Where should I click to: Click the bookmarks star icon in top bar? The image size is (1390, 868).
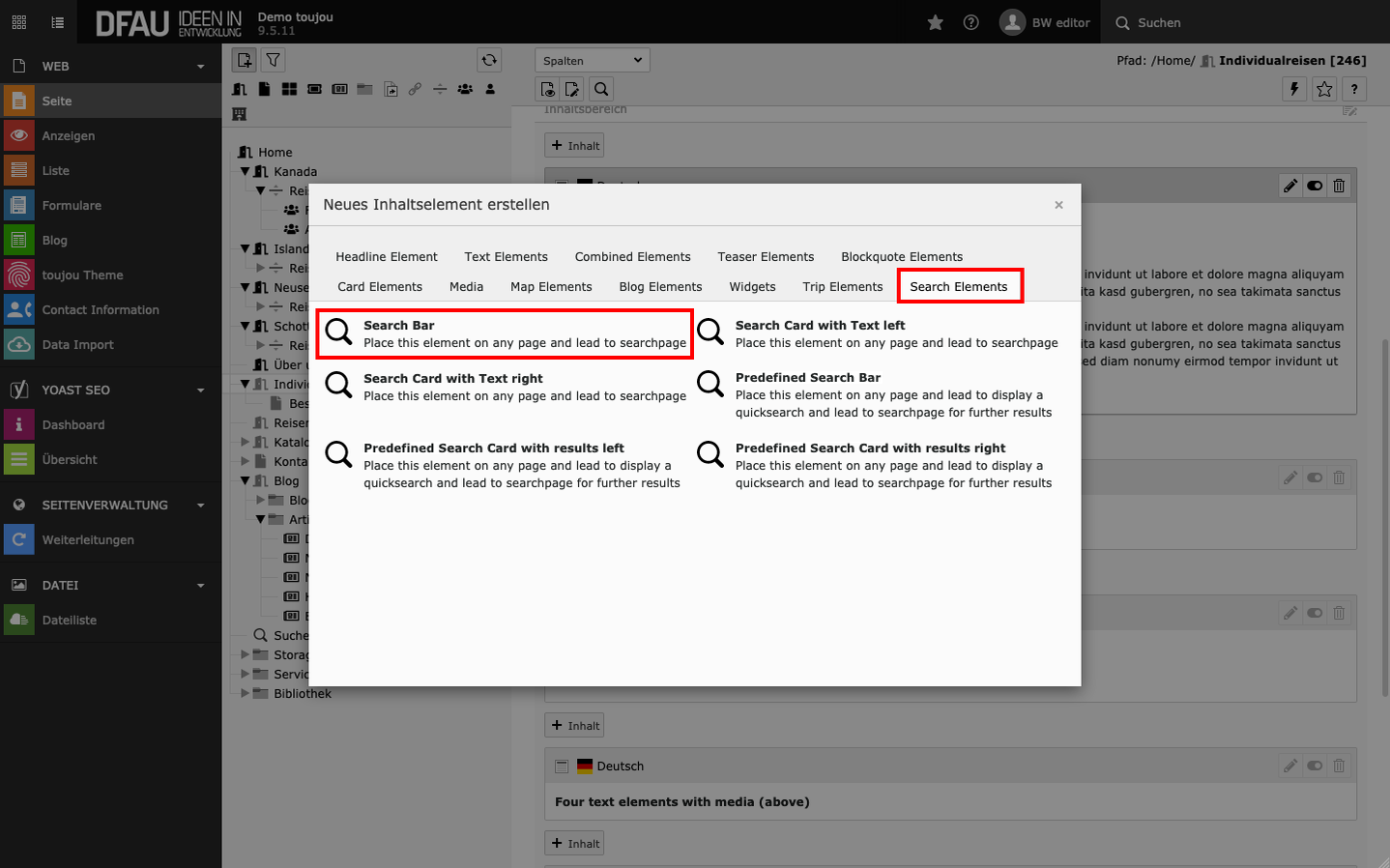click(935, 22)
